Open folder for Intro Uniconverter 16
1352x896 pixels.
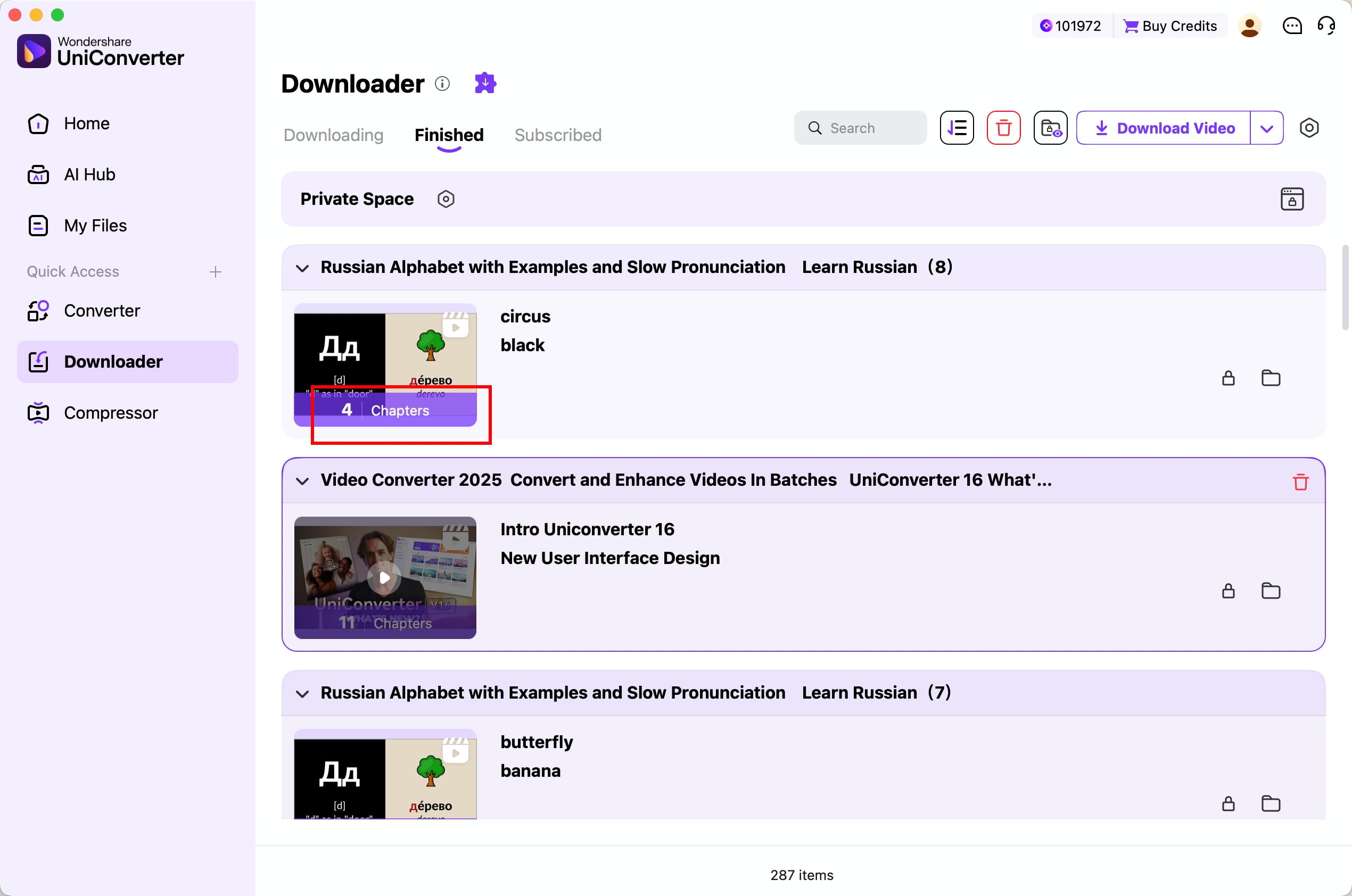[1270, 591]
